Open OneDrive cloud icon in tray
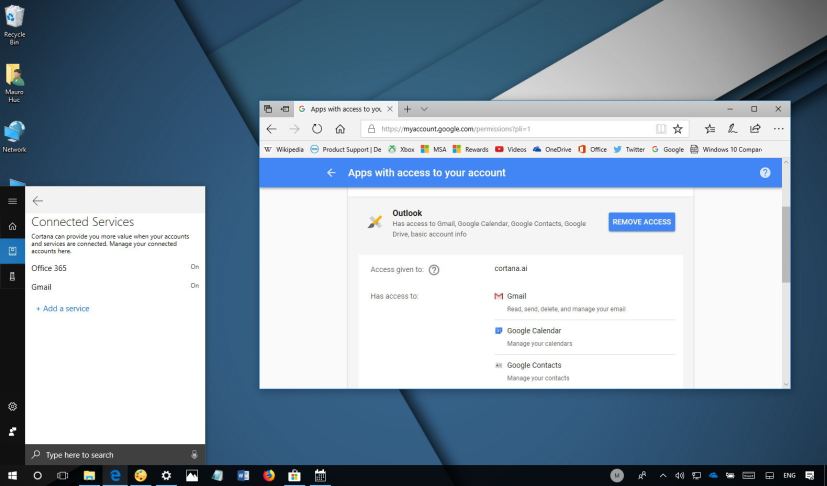This screenshot has width=827, height=486. coord(713,475)
